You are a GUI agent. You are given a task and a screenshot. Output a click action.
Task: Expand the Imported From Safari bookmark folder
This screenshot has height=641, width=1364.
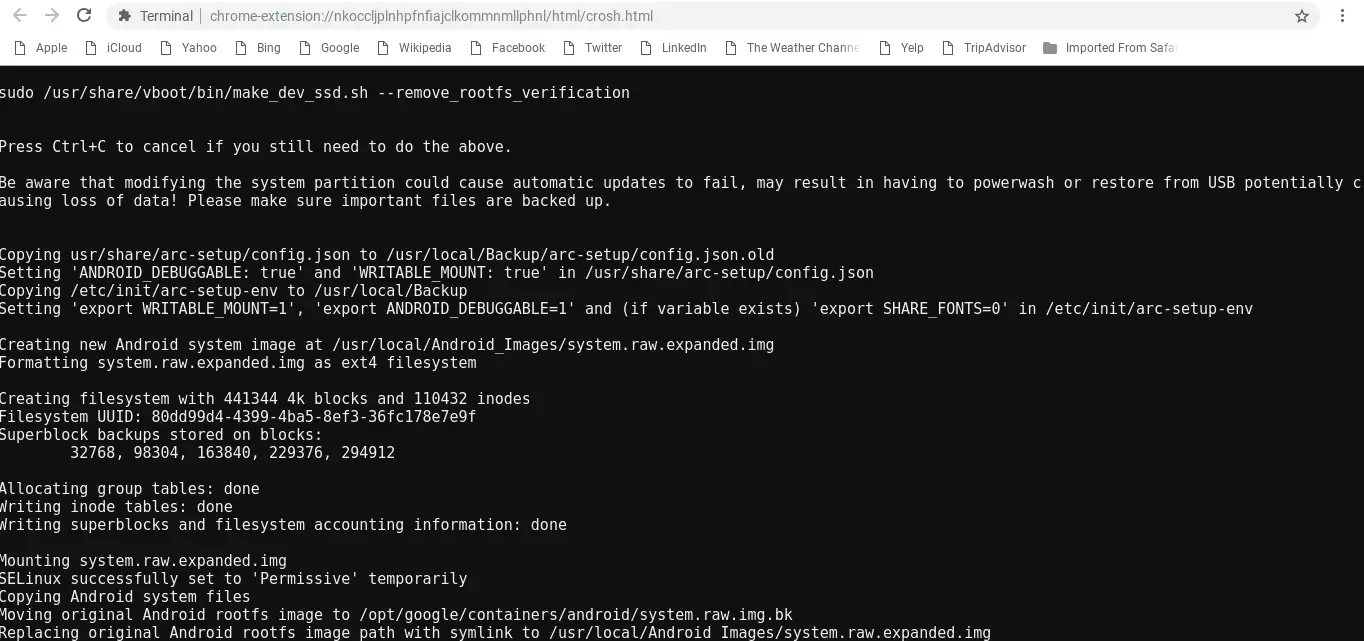coord(1110,47)
